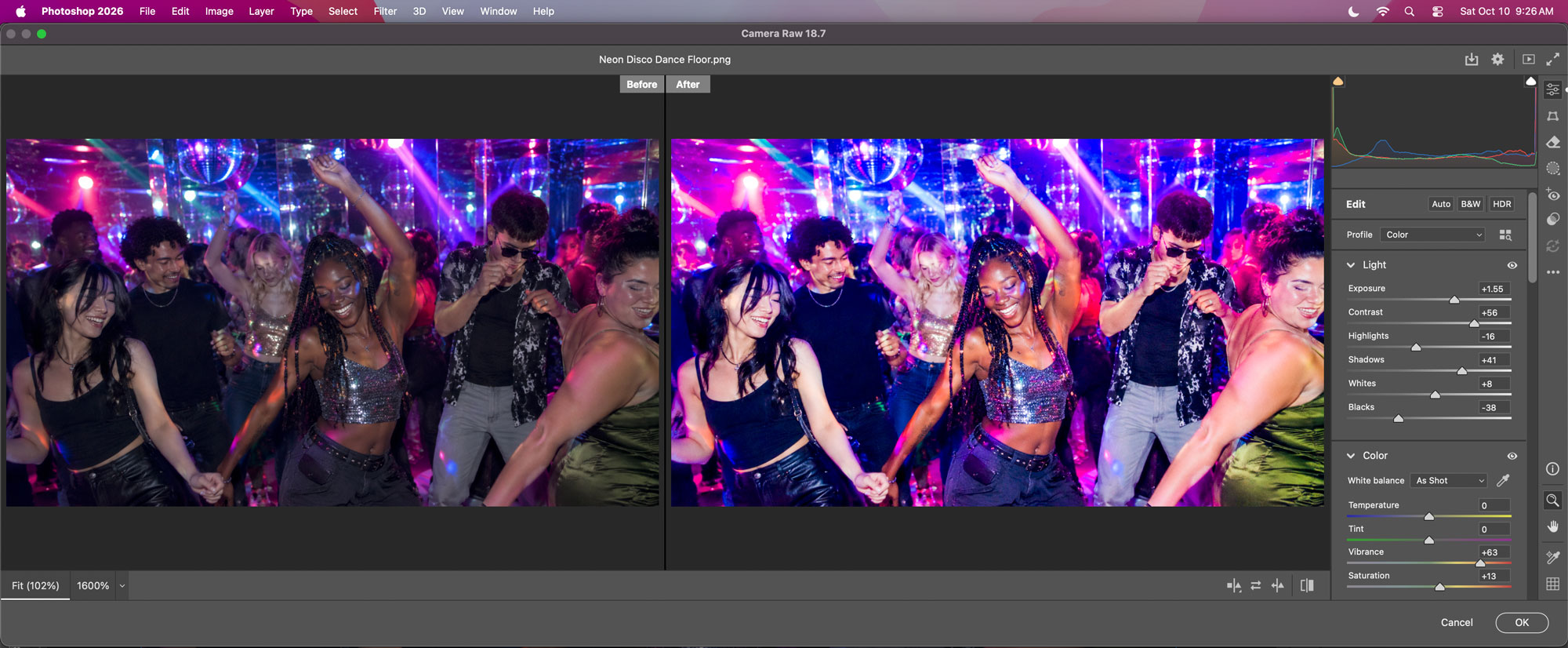Swap before and after settings arrows
The image size is (1568, 648).
click(1256, 585)
